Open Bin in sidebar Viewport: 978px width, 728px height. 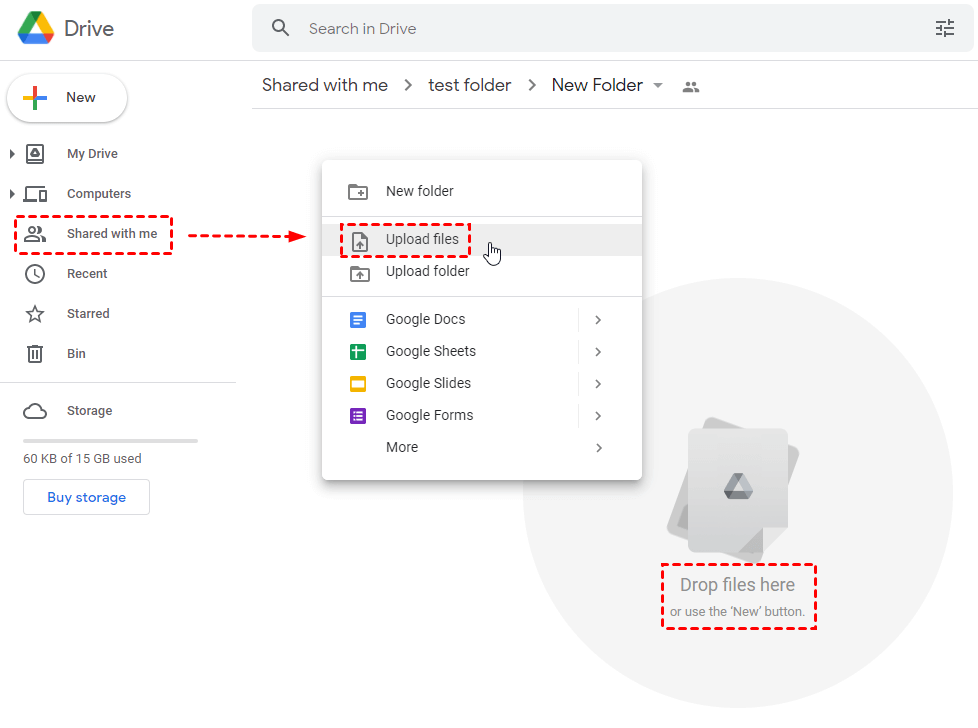[x=76, y=354]
